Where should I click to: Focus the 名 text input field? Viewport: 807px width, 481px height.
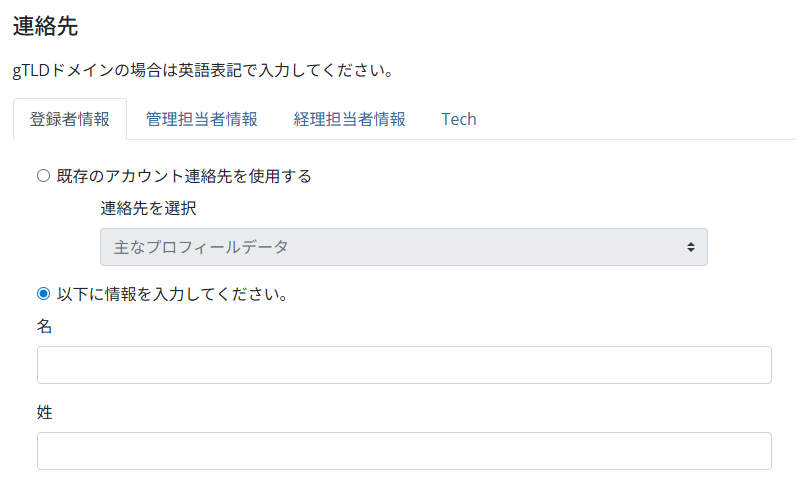[404, 365]
